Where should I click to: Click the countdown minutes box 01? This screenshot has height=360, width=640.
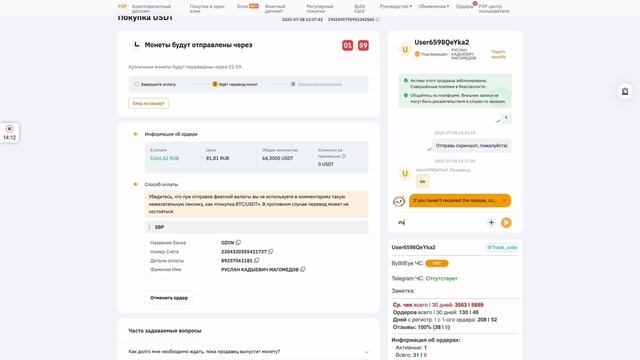[x=347, y=45]
